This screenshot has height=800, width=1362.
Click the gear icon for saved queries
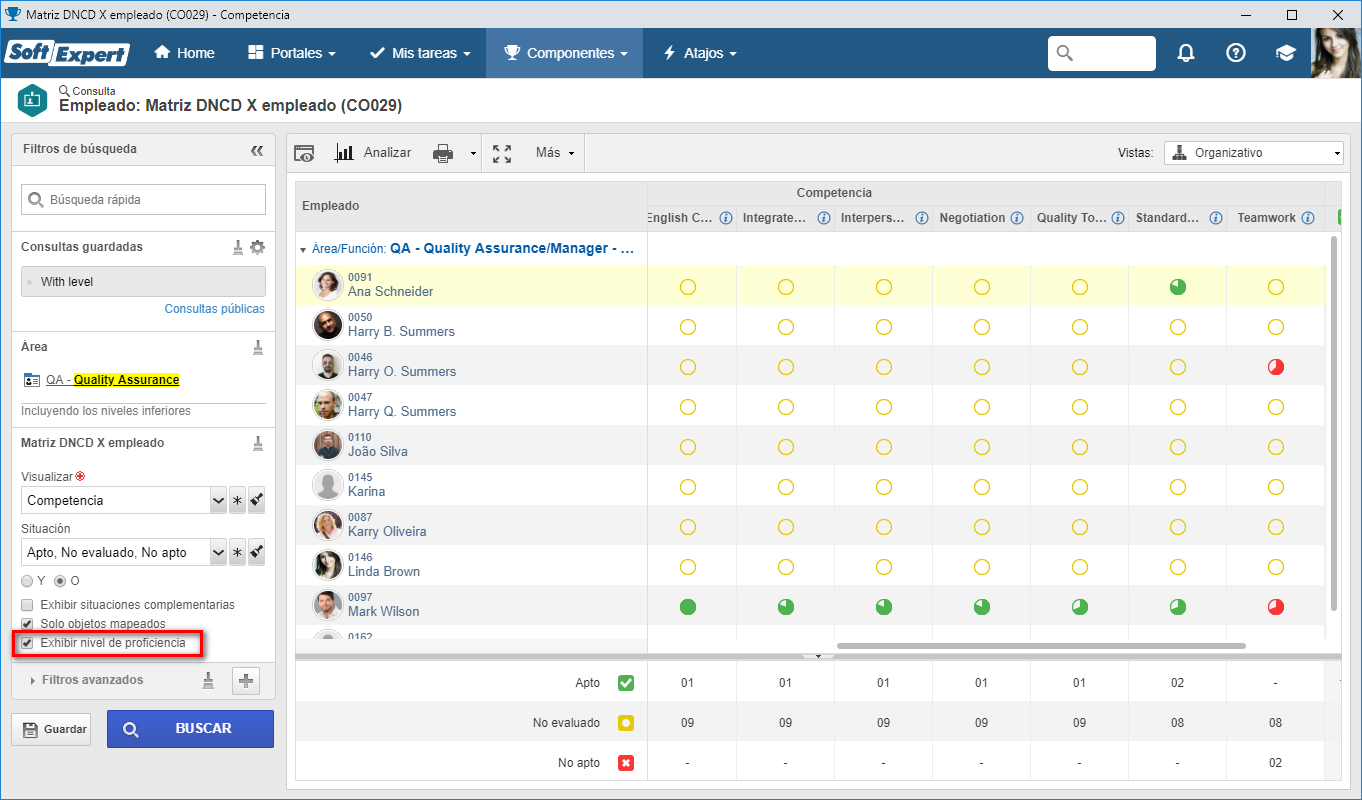(x=257, y=247)
